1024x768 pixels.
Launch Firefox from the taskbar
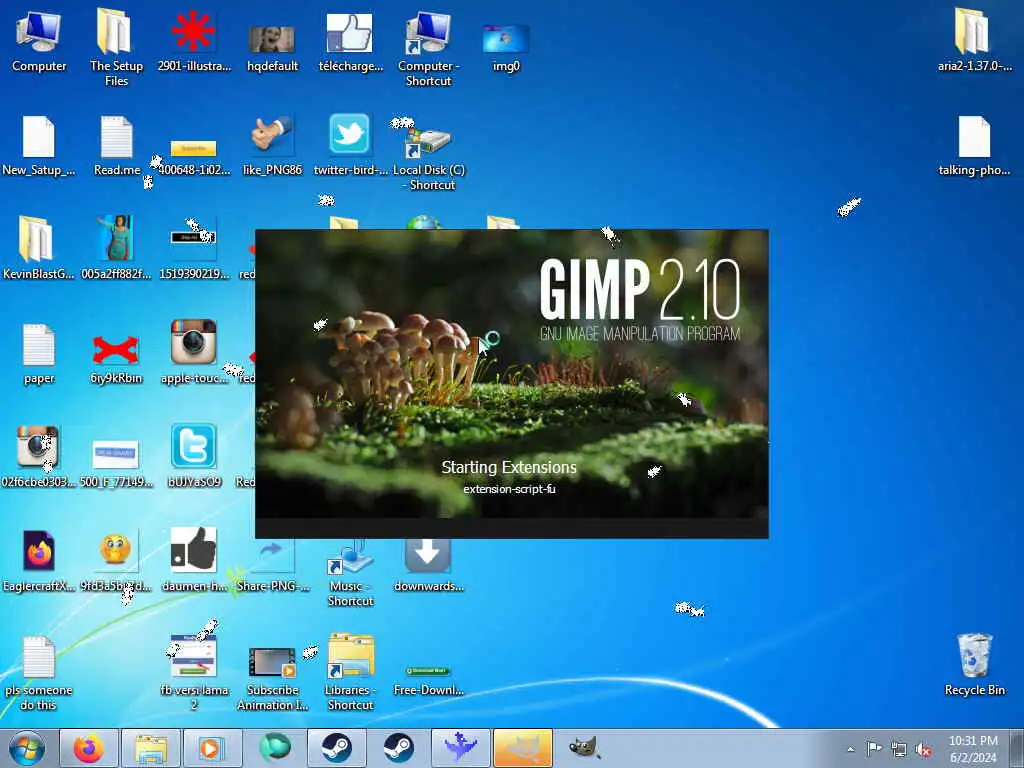point(89,748)
